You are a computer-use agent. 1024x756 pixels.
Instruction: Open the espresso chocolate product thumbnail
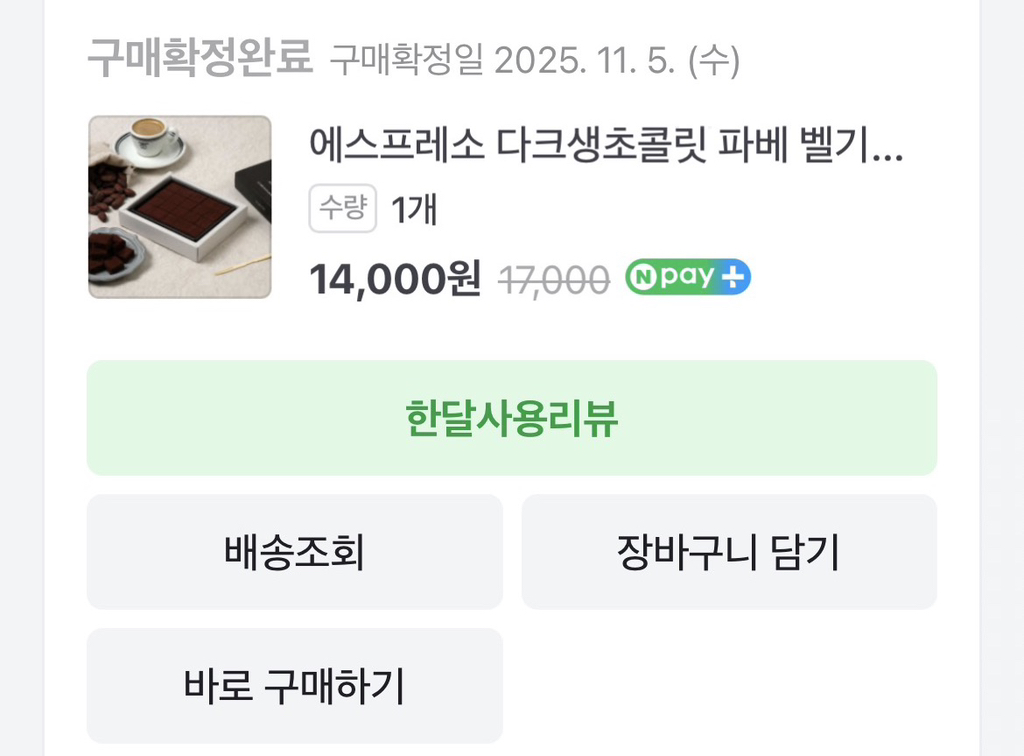tap(180, 207)
